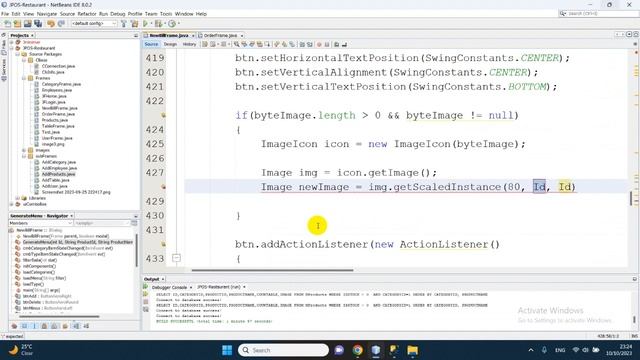
Task: Switch to the History view
Action: point(189,44)
